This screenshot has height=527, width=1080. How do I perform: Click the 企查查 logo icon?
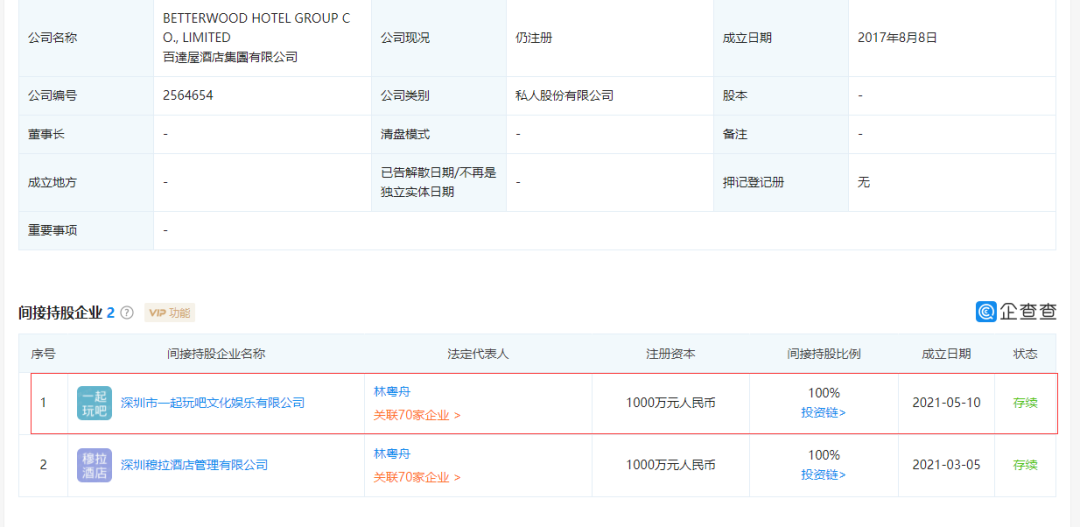point(986,311)
